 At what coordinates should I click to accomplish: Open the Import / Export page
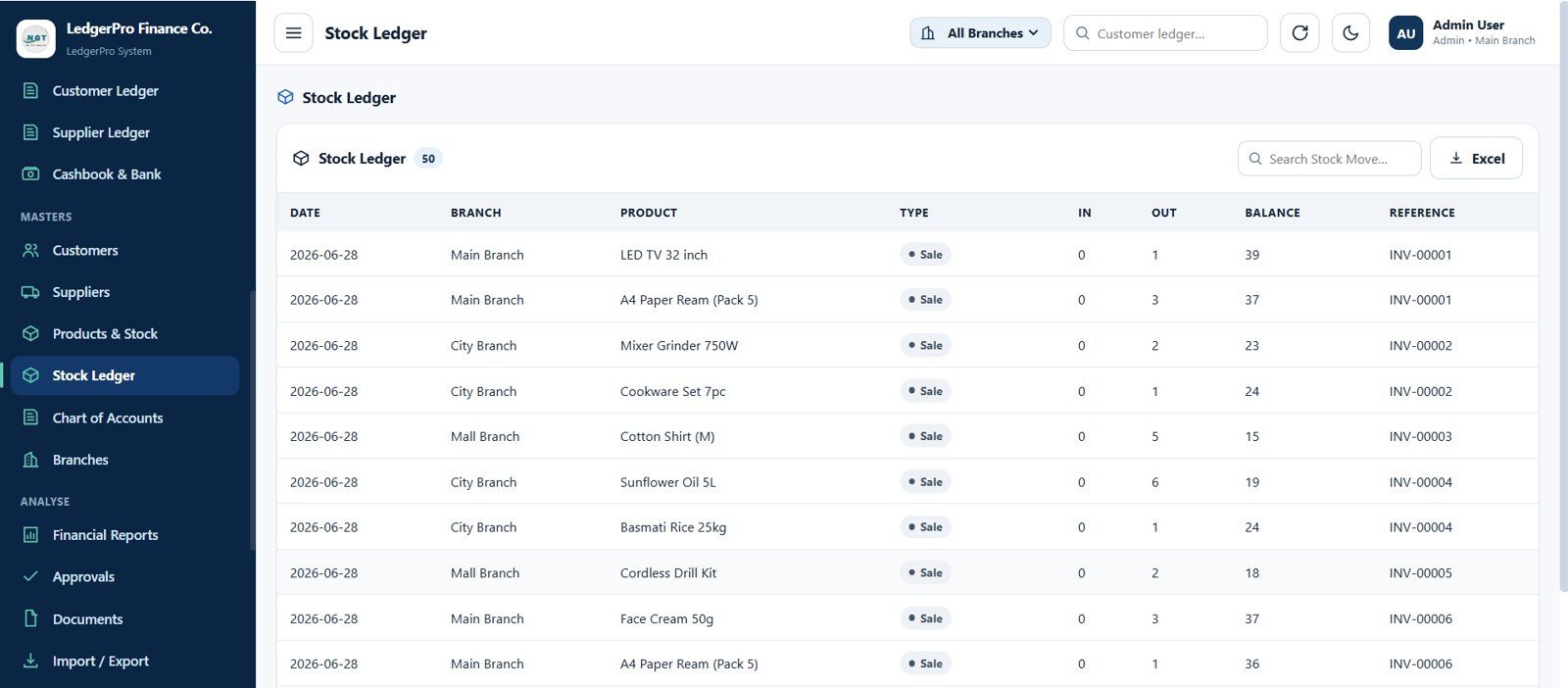125,661
